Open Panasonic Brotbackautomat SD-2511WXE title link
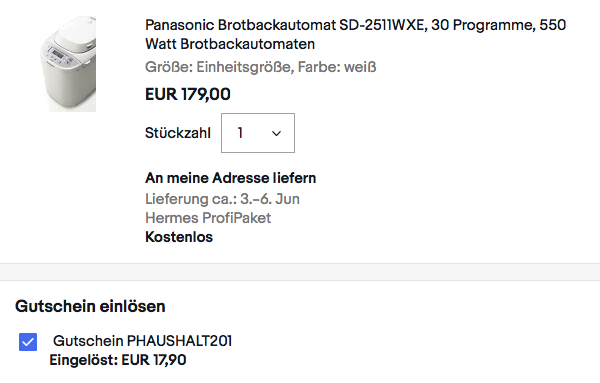 coord(355,34)
